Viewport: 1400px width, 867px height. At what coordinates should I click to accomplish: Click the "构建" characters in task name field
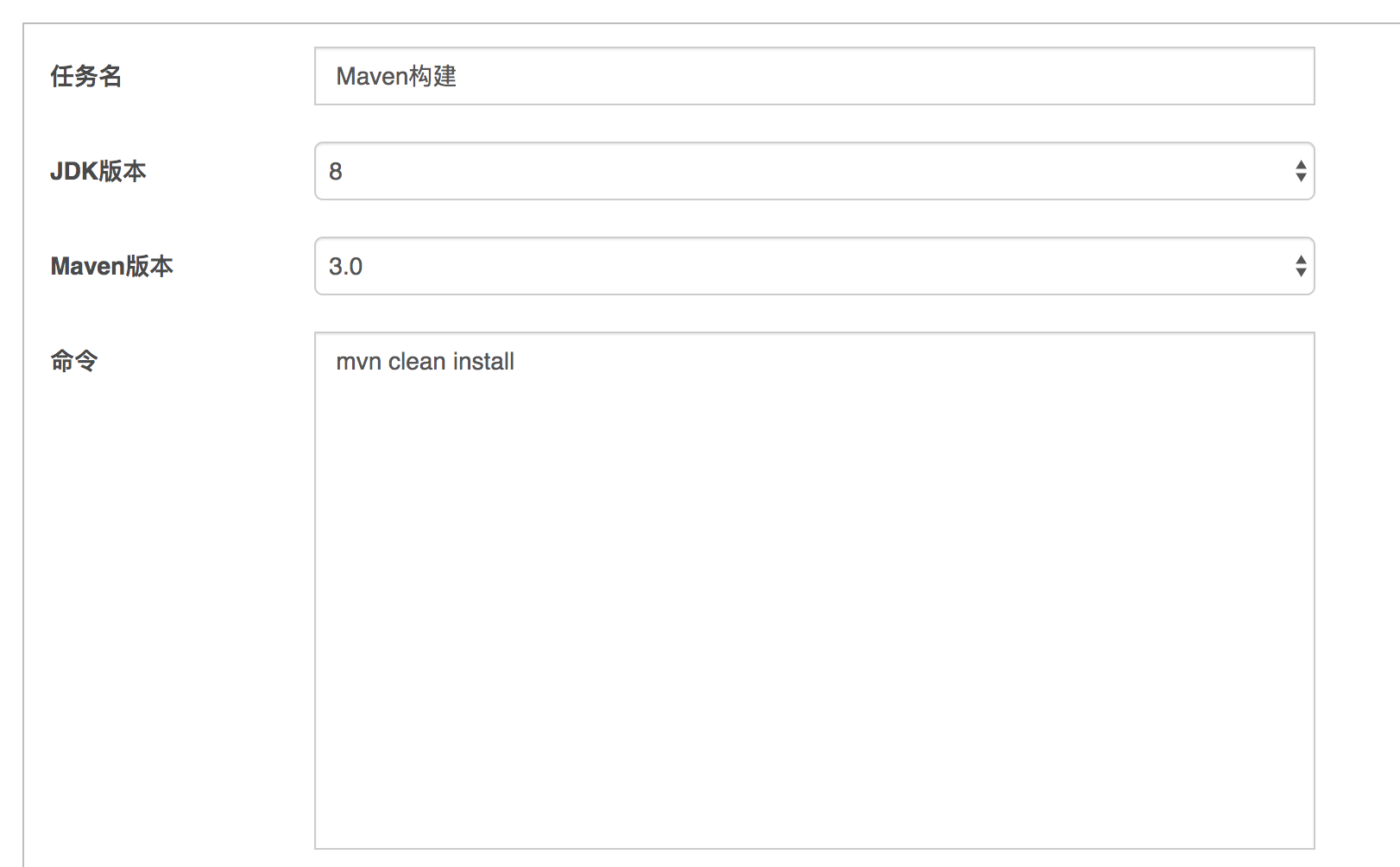pyautogui.click(x=432, y=76)
